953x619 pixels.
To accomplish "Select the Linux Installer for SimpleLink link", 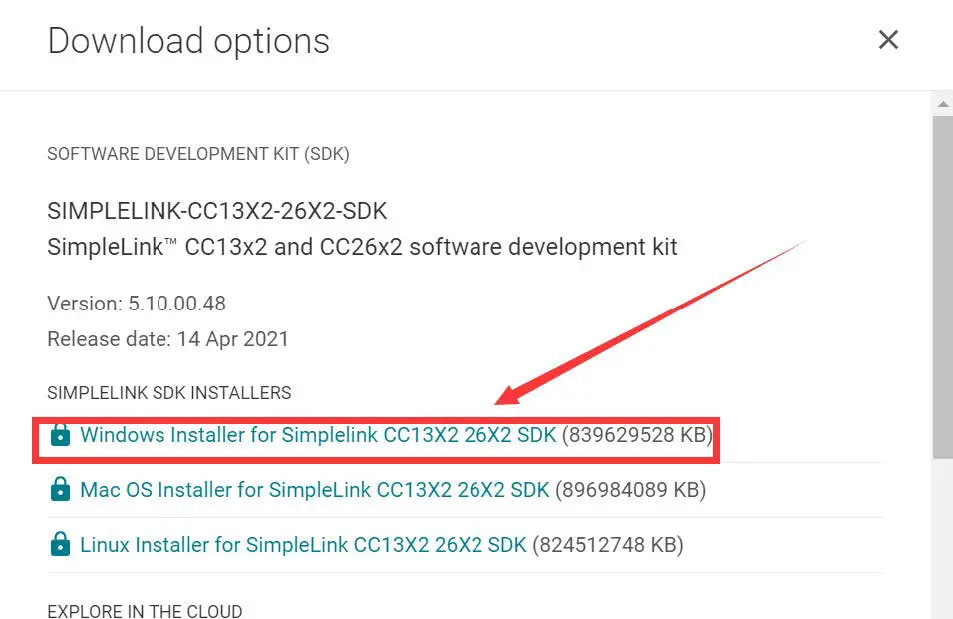I will tap(303, 545).
